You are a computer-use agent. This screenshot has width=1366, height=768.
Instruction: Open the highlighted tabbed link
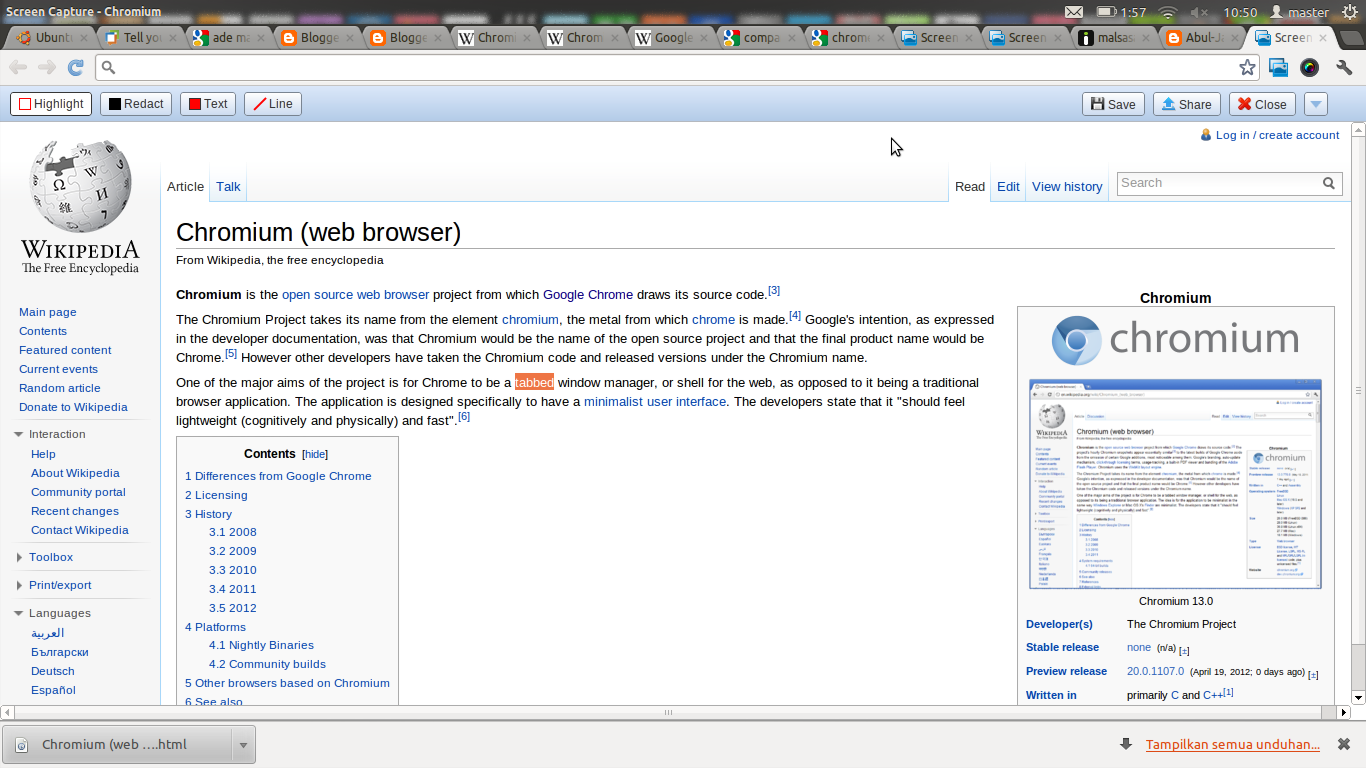pos(534,382)
